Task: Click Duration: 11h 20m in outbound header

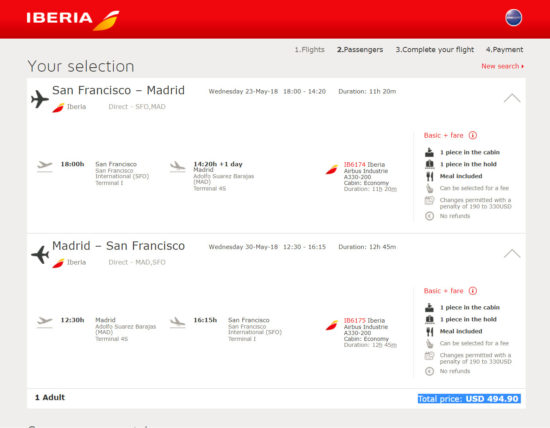Action: (367, 92)
